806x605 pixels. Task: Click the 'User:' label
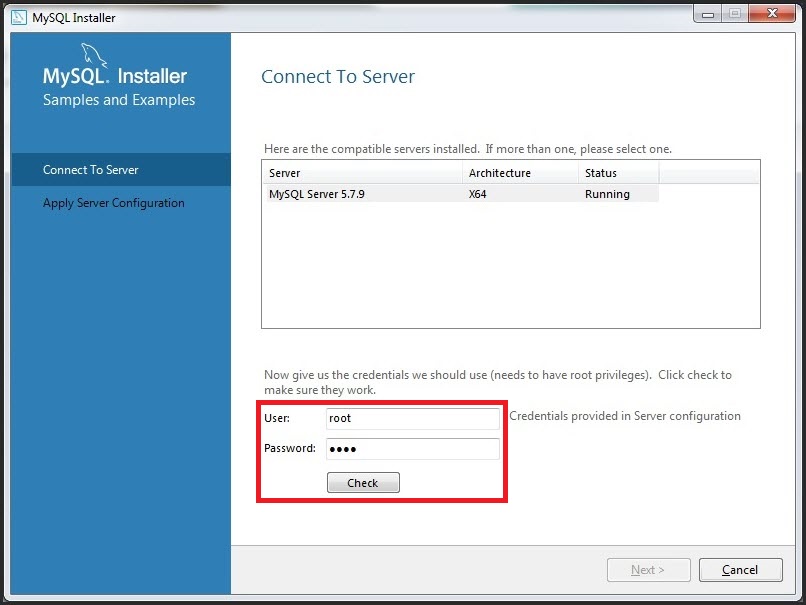(277, 418)
